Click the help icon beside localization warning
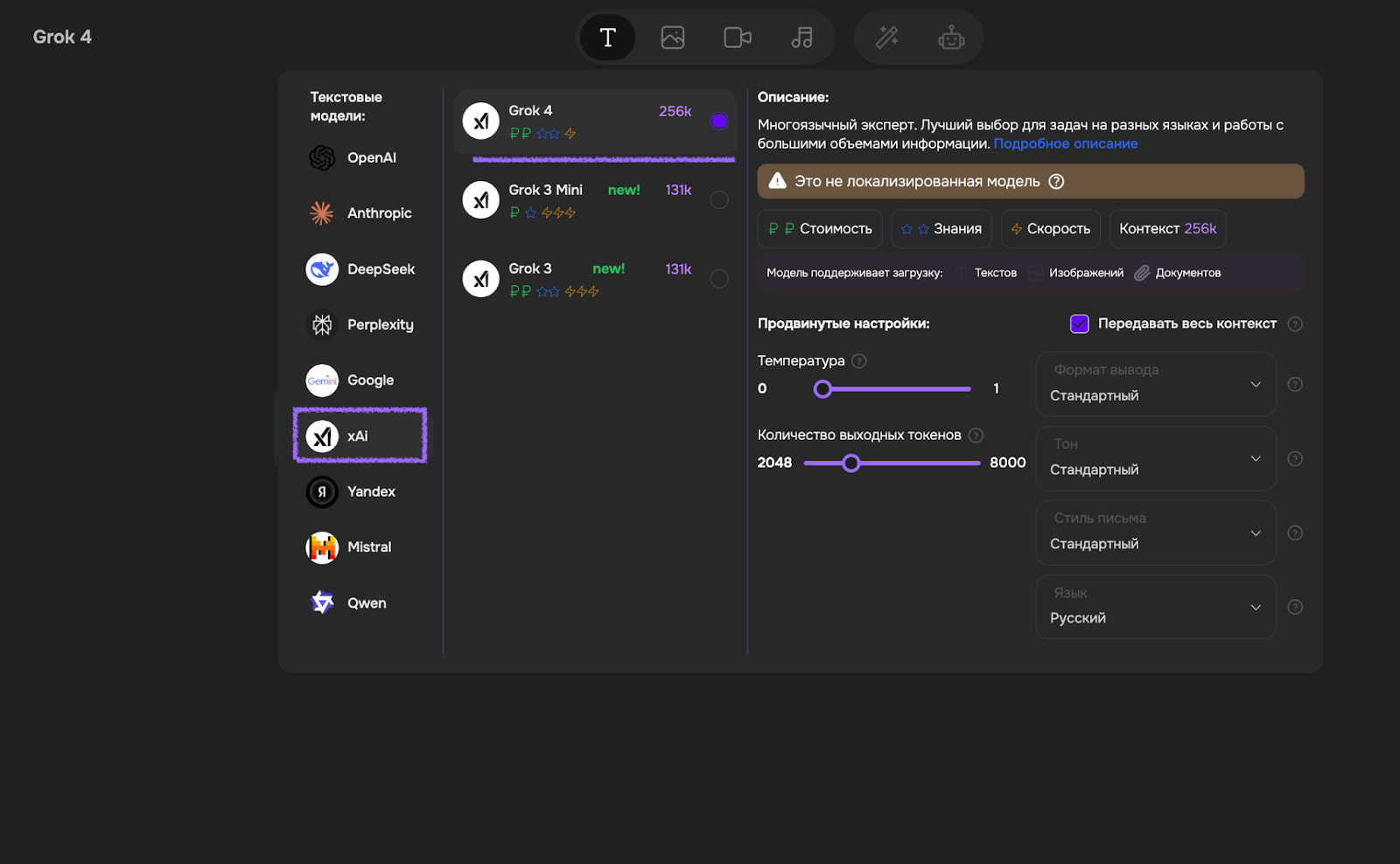 (1056, 182)
